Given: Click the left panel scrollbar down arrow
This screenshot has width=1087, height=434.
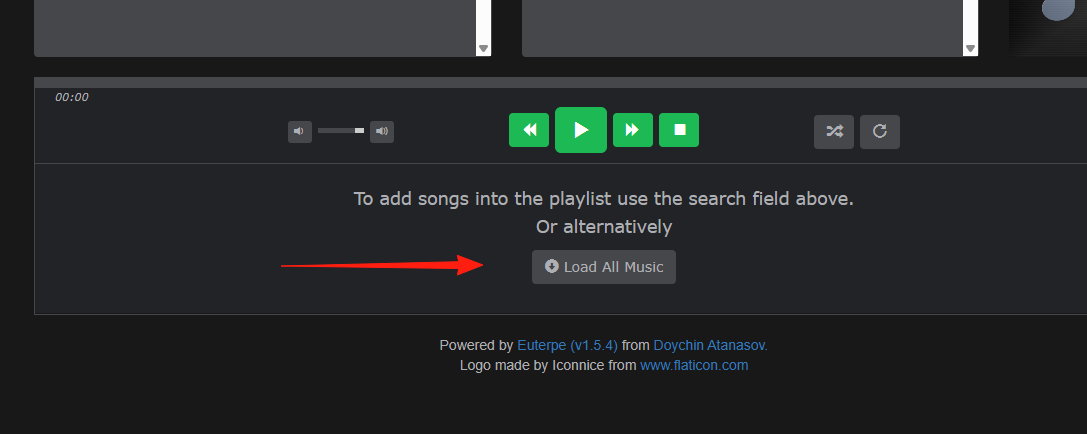Looking at the screenshot, I should (x=483, y=49).
